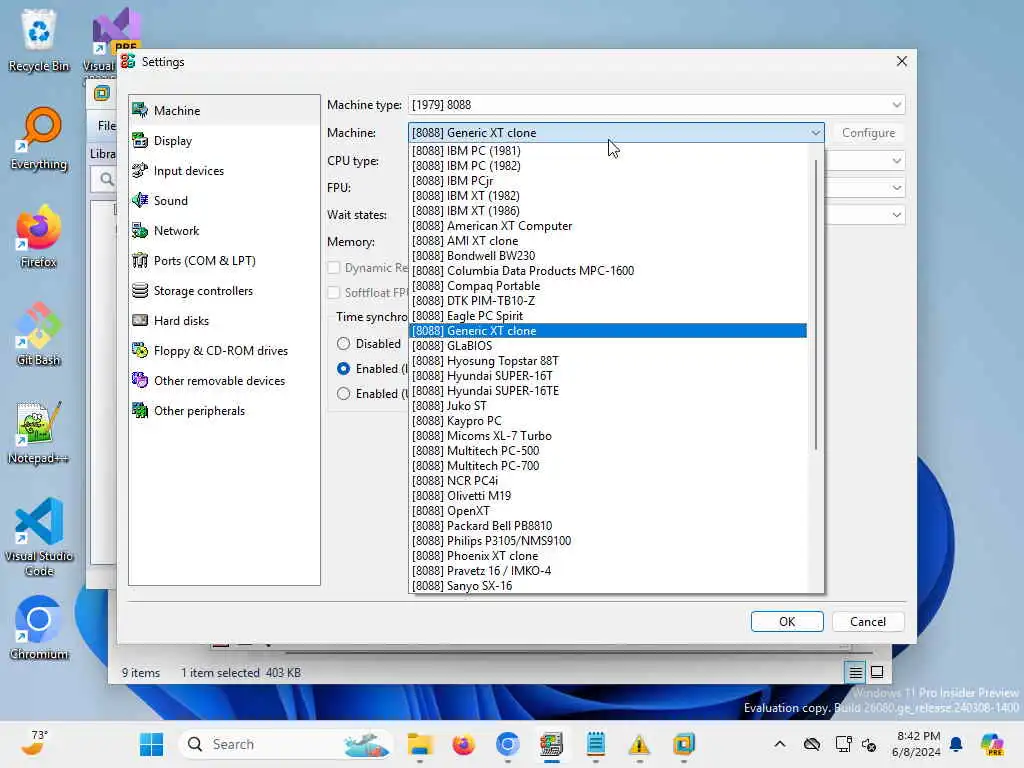Toggle the Dynamic Recompiler checkbox
This screenshot has height=768, width=1024.
334,268
